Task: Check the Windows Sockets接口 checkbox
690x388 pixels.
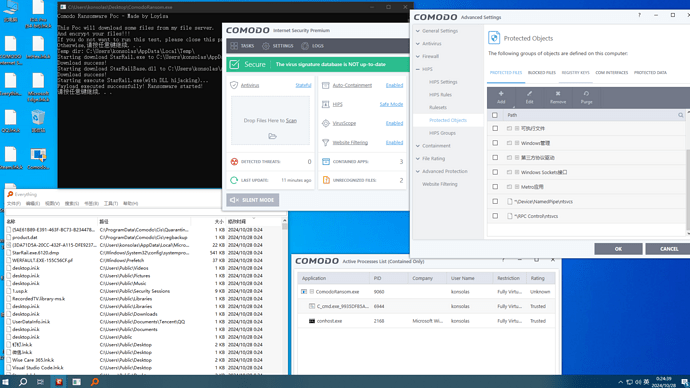Action: point(495,172)
